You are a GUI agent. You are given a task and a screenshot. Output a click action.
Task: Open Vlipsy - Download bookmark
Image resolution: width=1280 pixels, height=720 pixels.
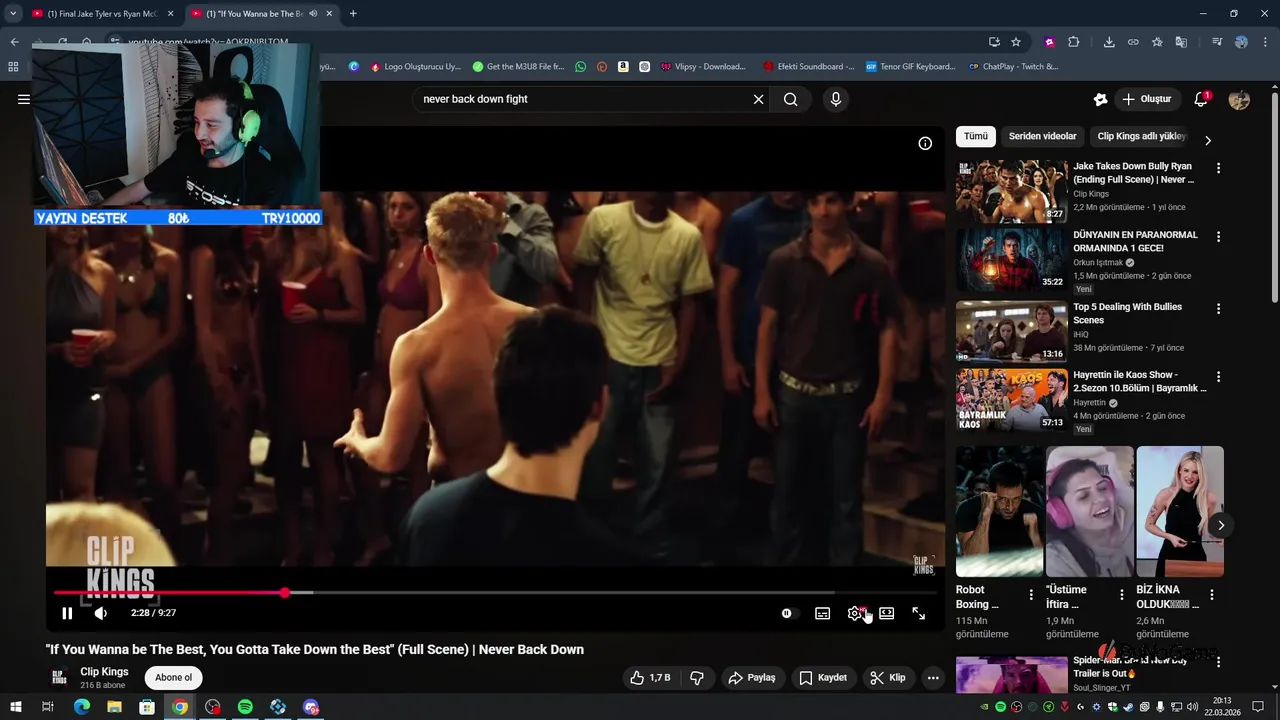pos(703,67)
